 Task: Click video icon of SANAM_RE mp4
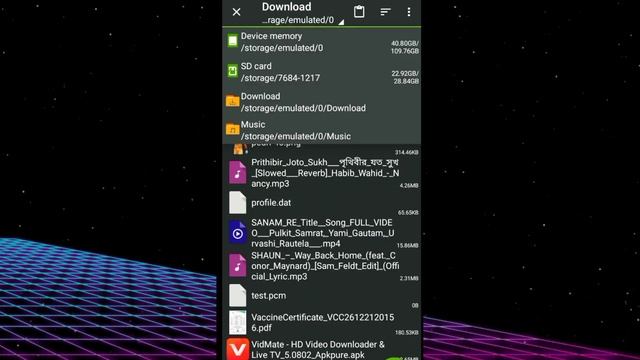tap(237, 232)
